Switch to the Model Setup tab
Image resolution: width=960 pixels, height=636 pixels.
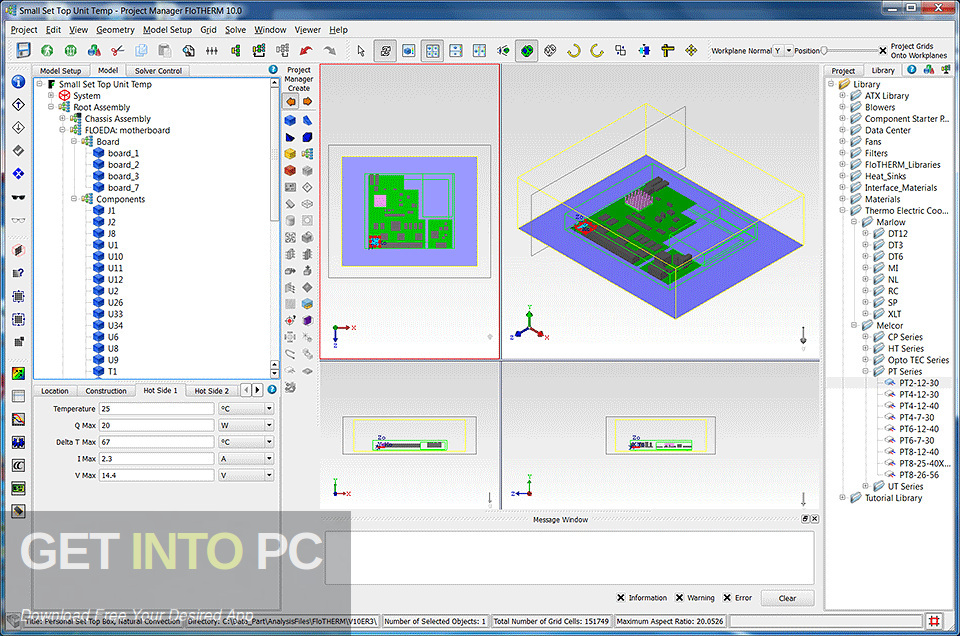[x=60, y=70]
